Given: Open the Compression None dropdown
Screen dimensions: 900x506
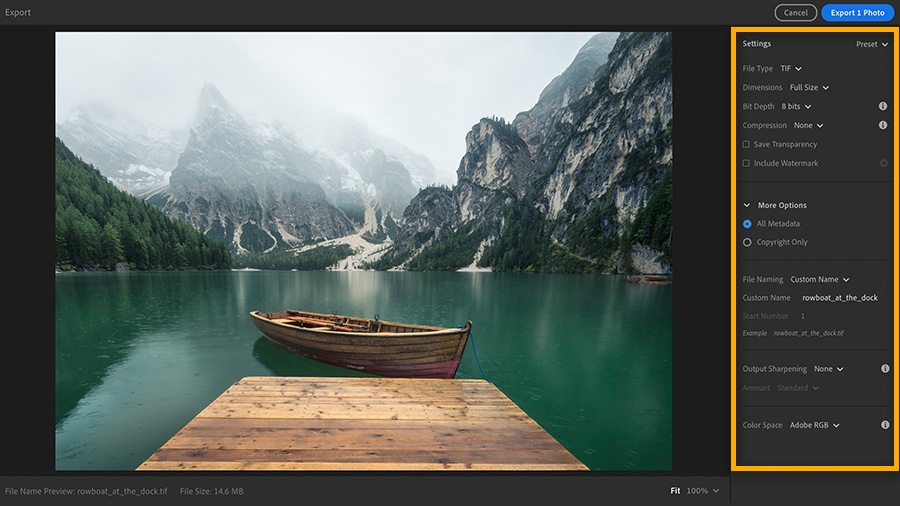Looking at the screenshot, I should coord(809,126).
